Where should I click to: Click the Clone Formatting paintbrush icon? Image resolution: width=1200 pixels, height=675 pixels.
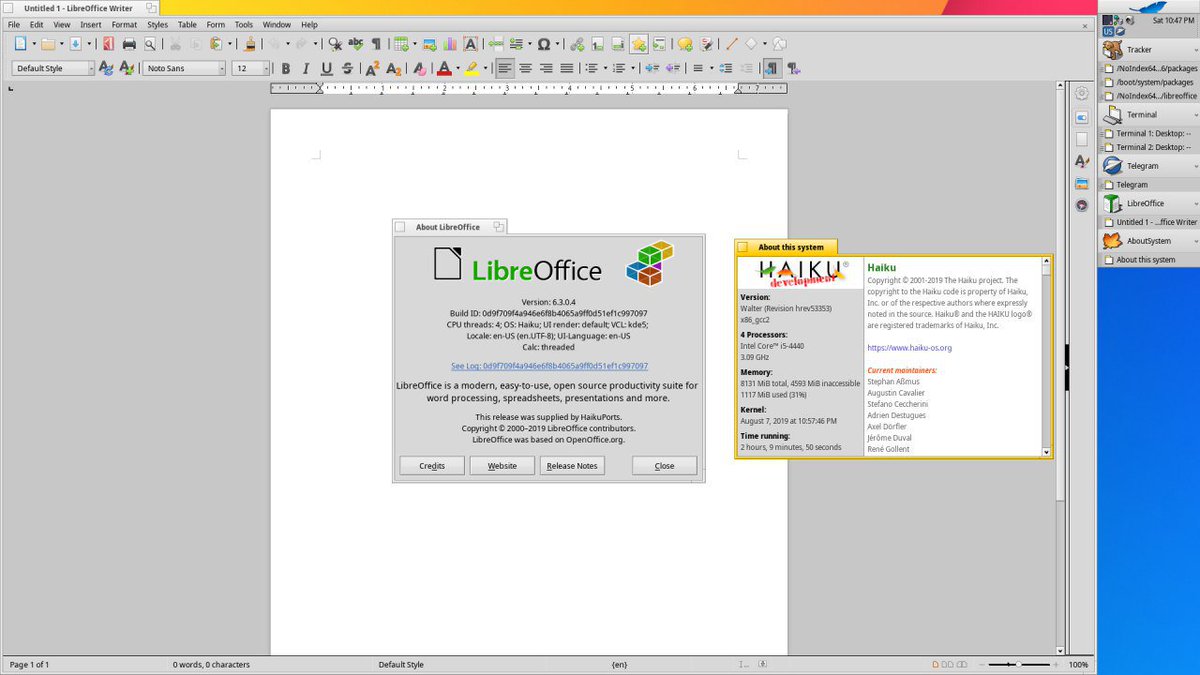point(249,44)
